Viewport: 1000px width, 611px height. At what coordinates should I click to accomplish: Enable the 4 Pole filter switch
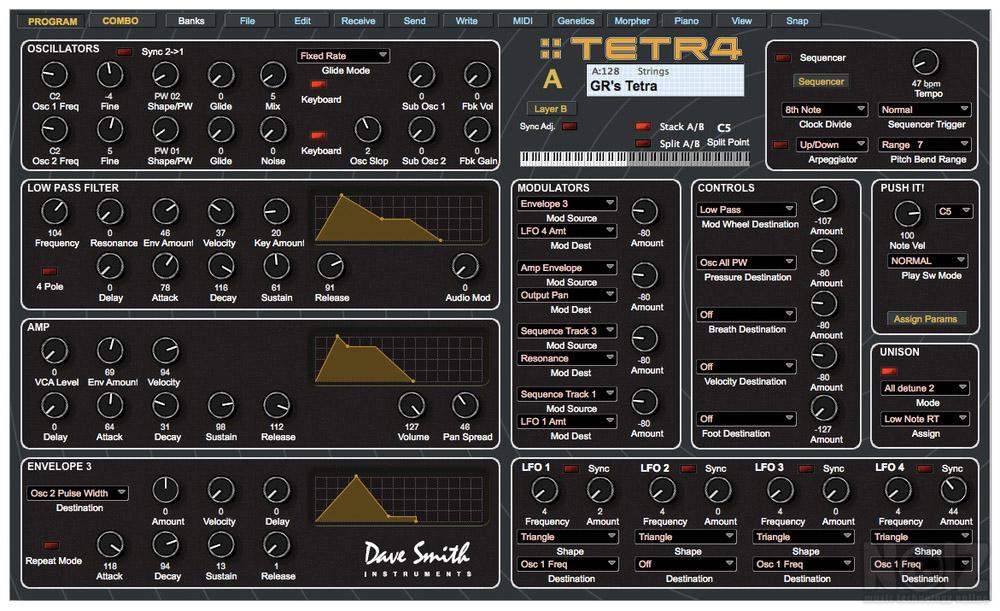click(x=47, y=271)
